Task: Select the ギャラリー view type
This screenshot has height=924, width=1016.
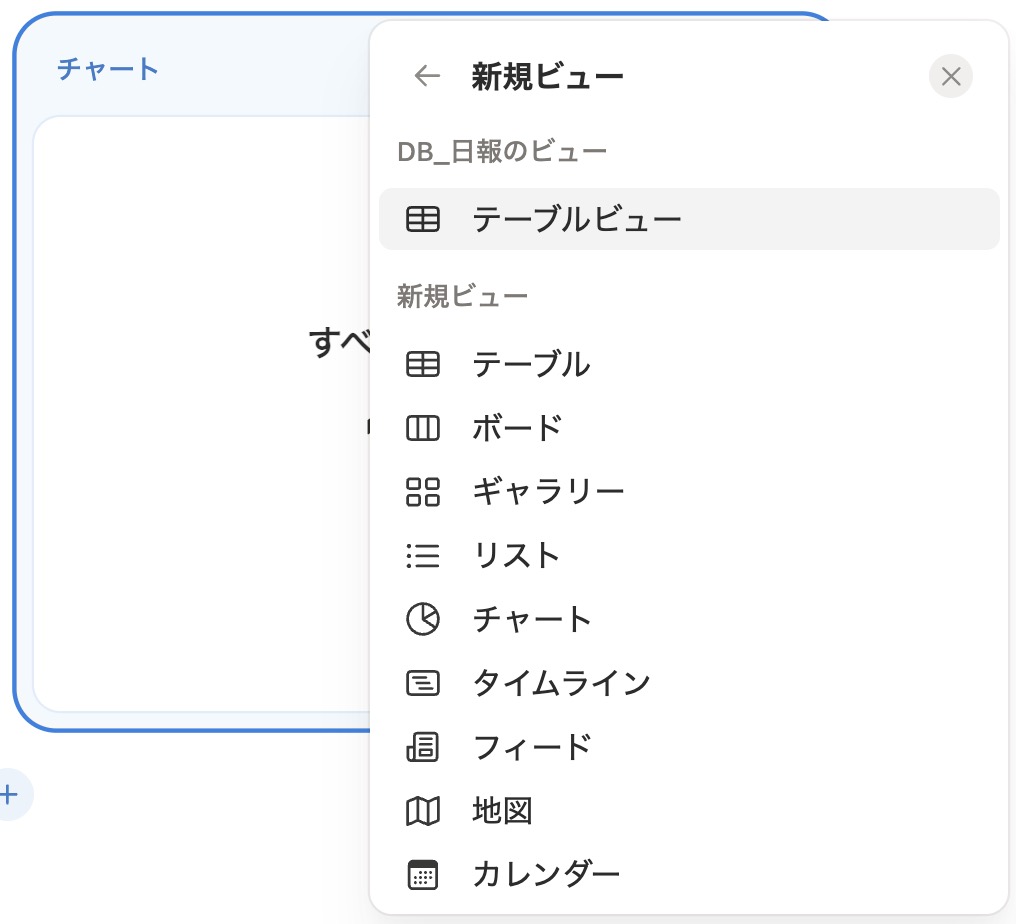Action: pos(548,492)
